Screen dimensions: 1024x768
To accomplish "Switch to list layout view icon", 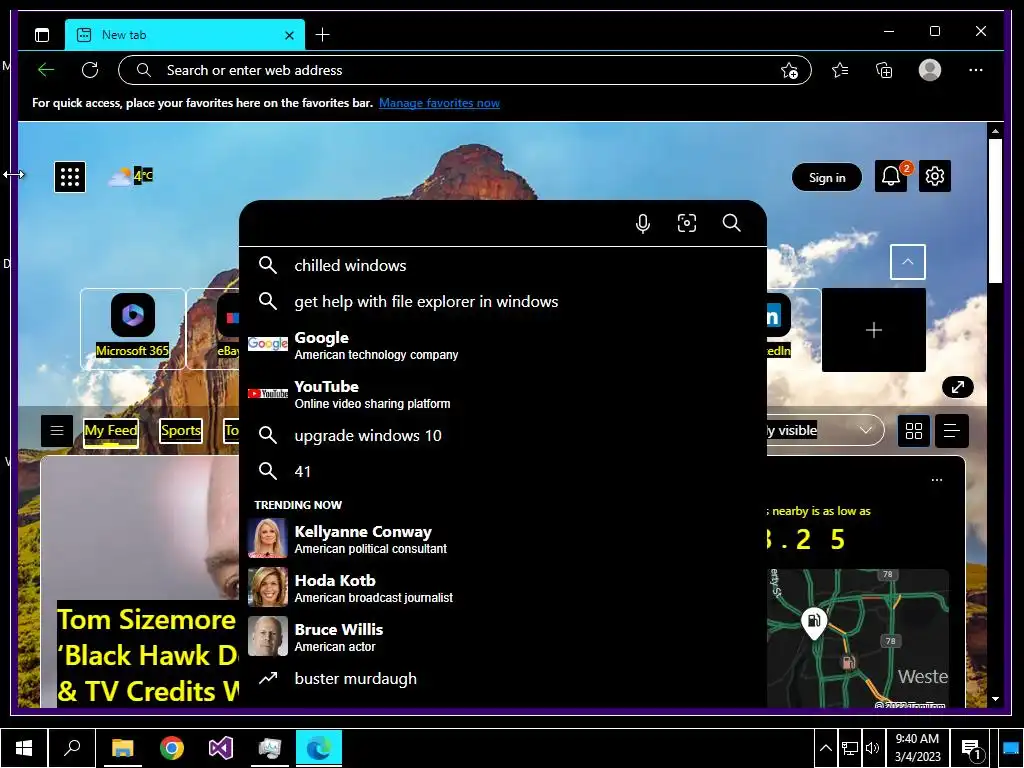I will click(952, 430).
